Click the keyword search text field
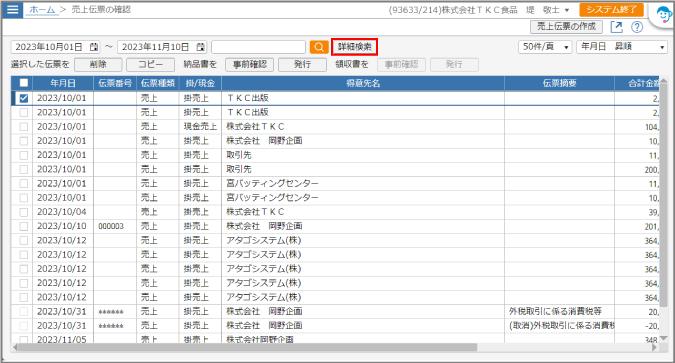 click(x=258, y=47)
